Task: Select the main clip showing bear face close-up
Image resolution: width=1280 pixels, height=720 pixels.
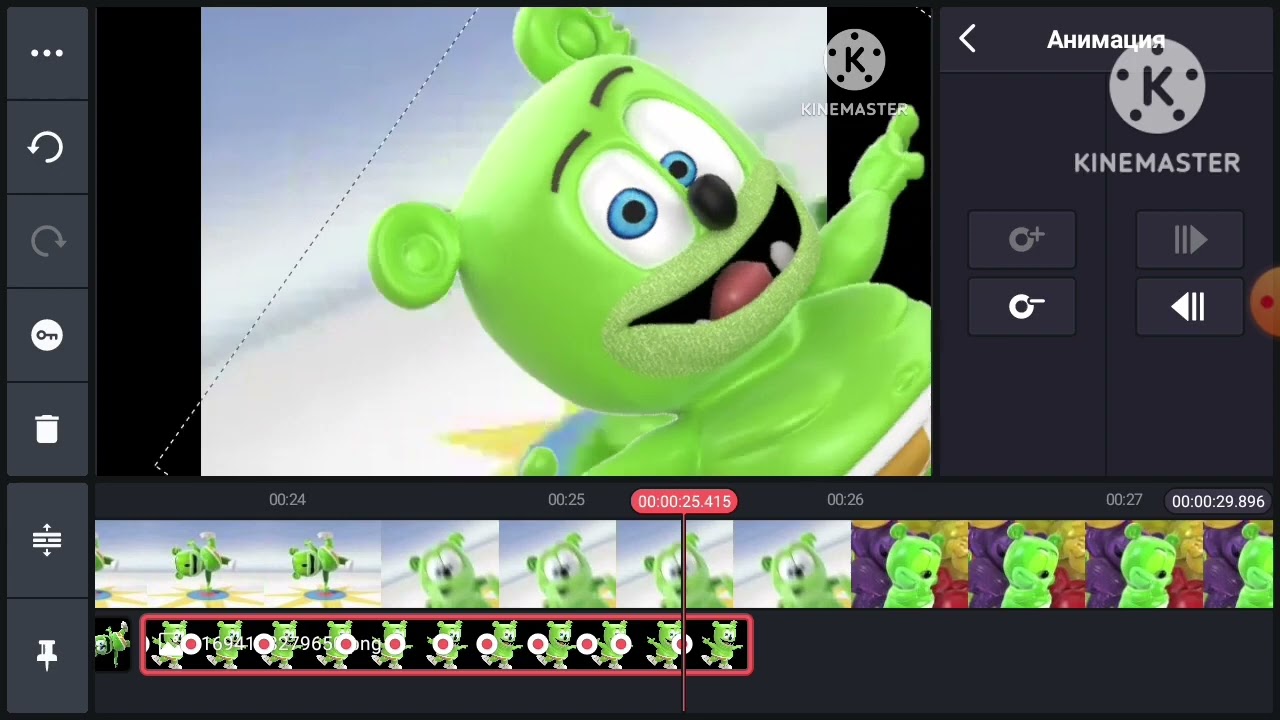Action: click(x=616, y=564)
